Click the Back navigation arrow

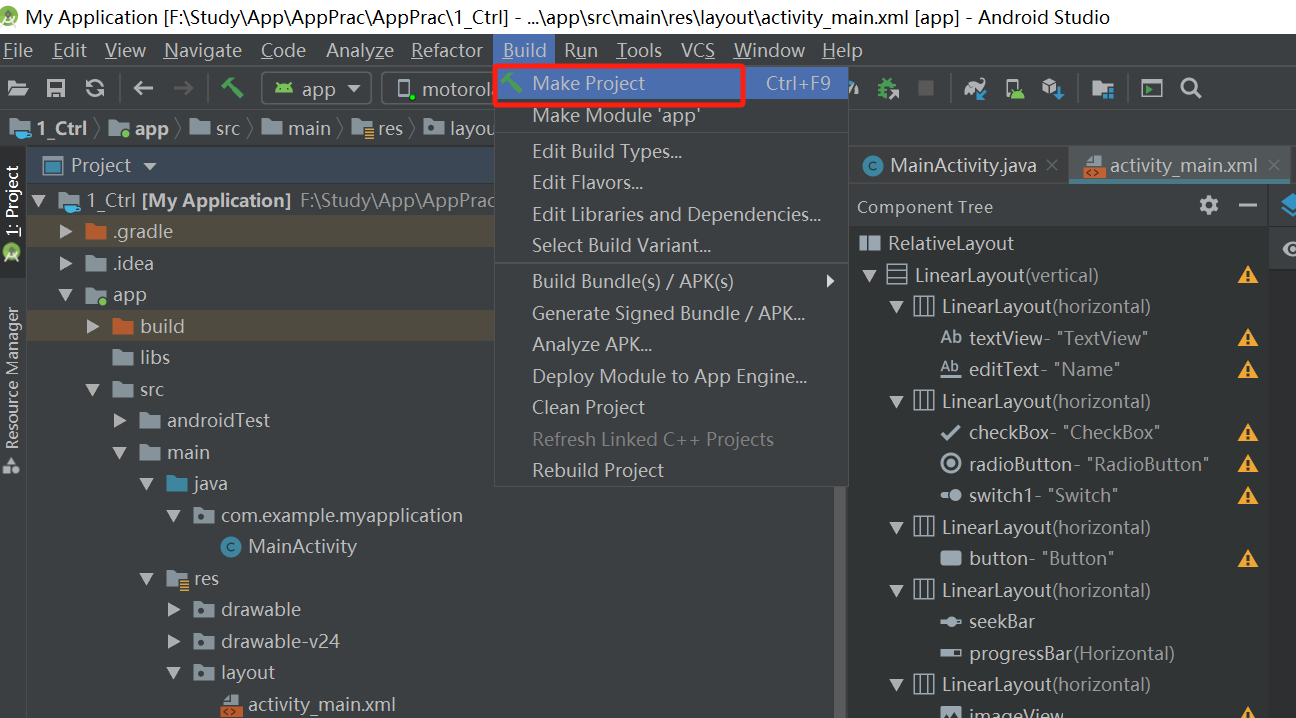(143, 88)
